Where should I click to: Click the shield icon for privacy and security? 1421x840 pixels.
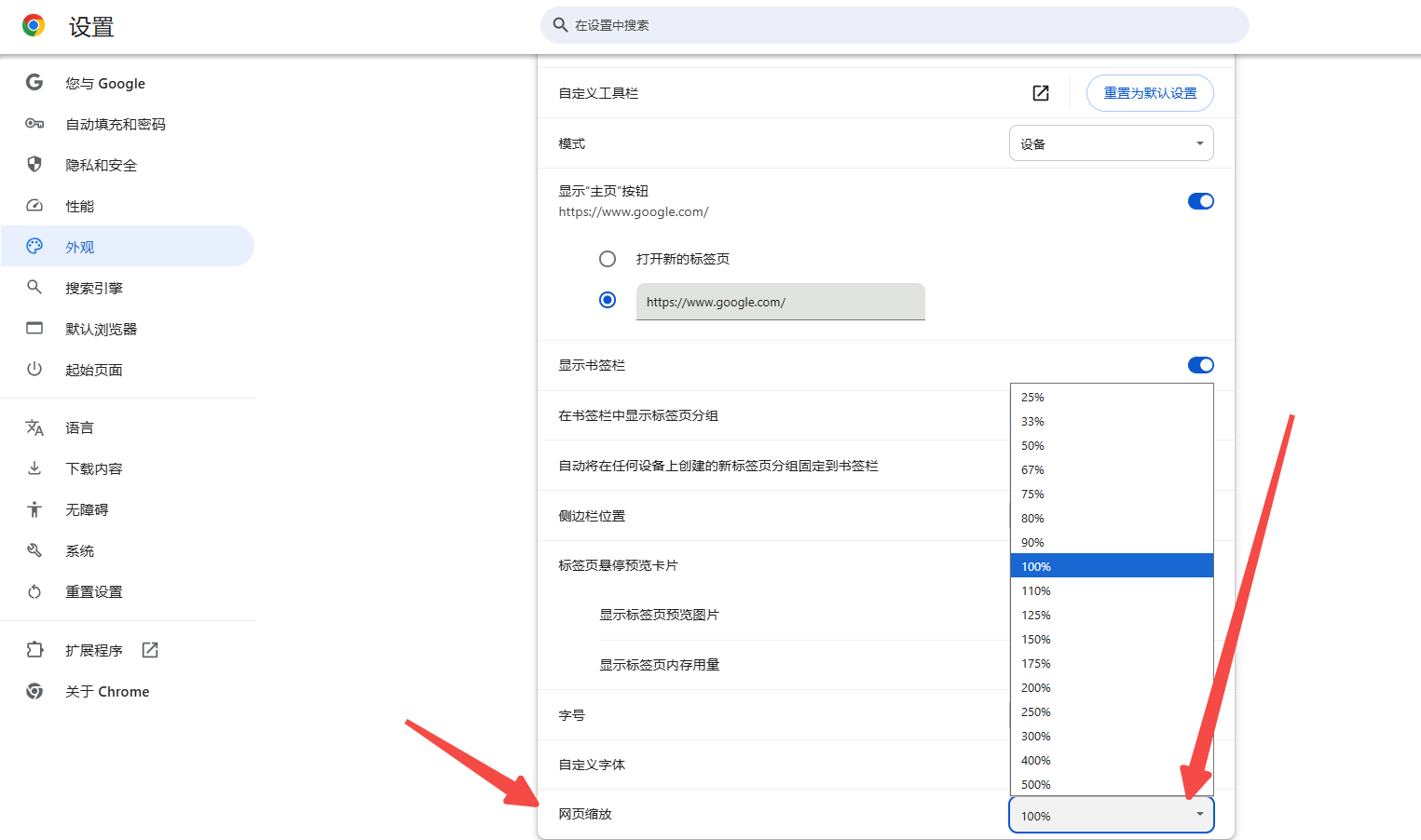click(34, 165)
